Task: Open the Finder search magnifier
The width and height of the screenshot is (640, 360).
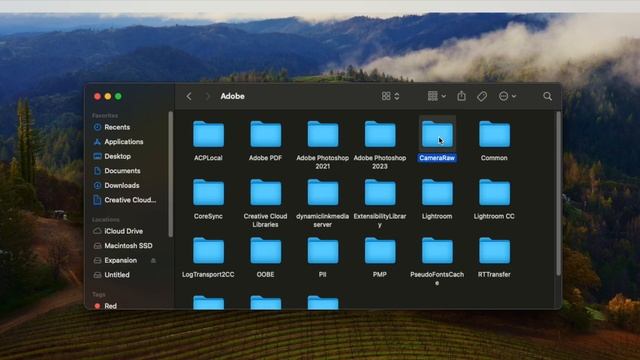Action: click(x=547, y=96)
